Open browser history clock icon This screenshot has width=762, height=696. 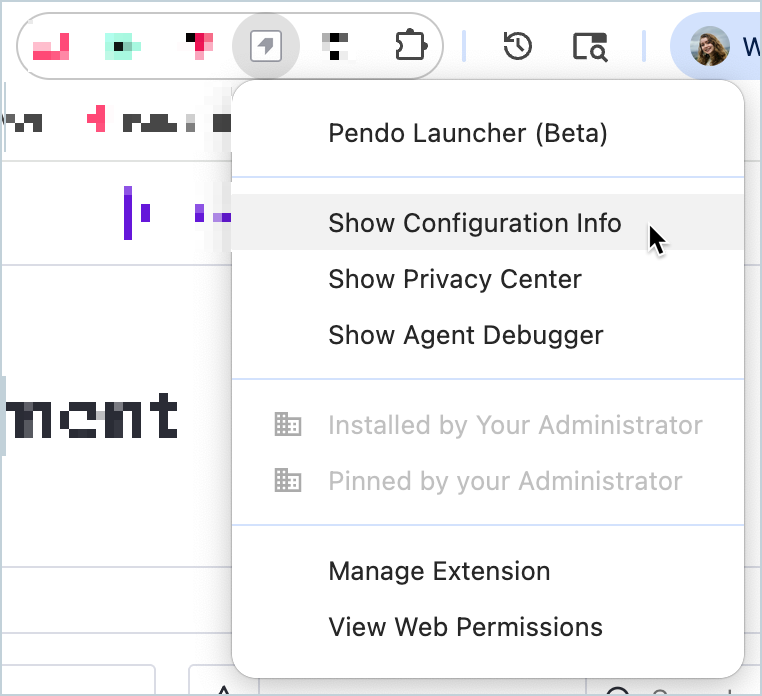pyautogui.click(x=518, y=46)
